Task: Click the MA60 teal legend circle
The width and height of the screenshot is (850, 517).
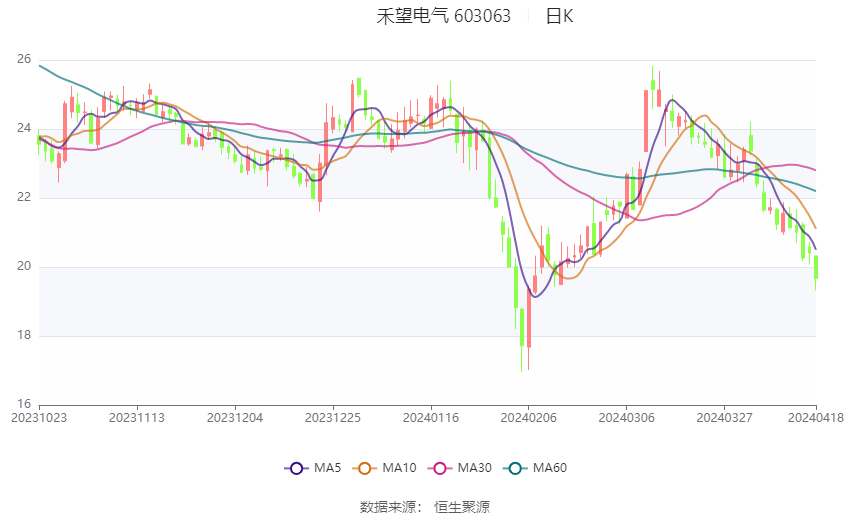Action: 515,468
